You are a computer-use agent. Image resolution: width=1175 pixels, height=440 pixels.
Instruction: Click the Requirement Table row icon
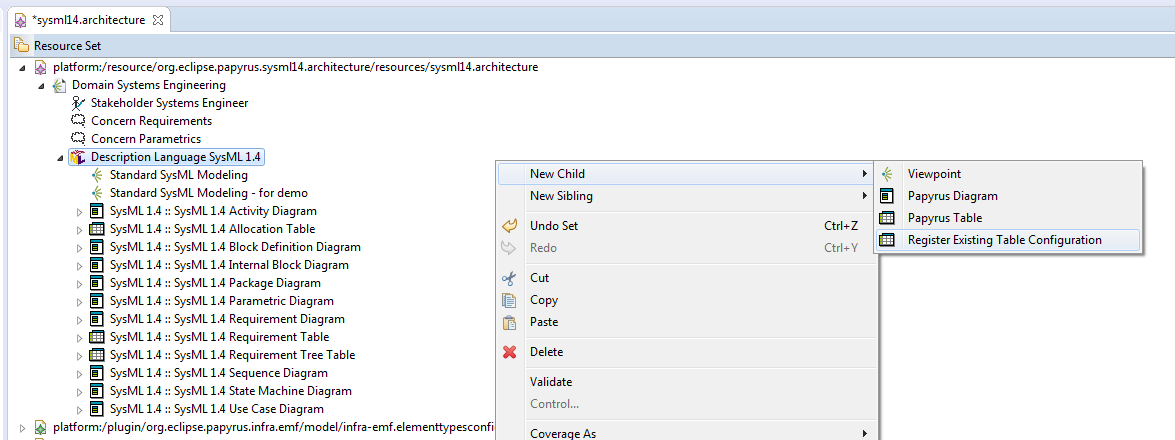click(97, 337)
